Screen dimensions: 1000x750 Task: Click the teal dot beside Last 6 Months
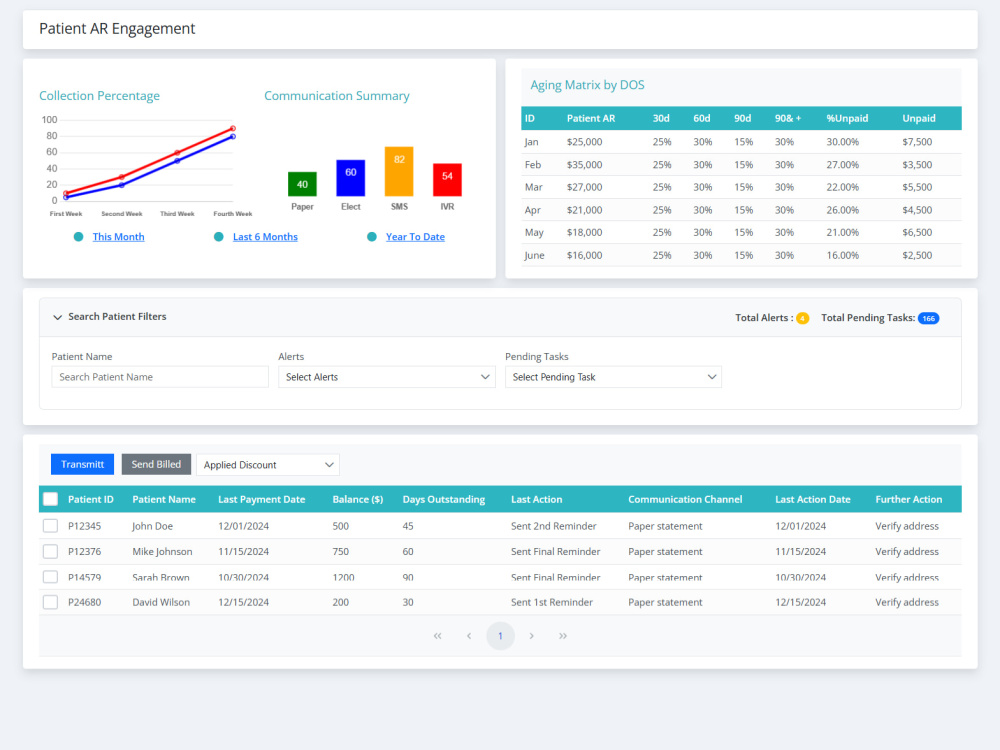(x=219, y=237)
